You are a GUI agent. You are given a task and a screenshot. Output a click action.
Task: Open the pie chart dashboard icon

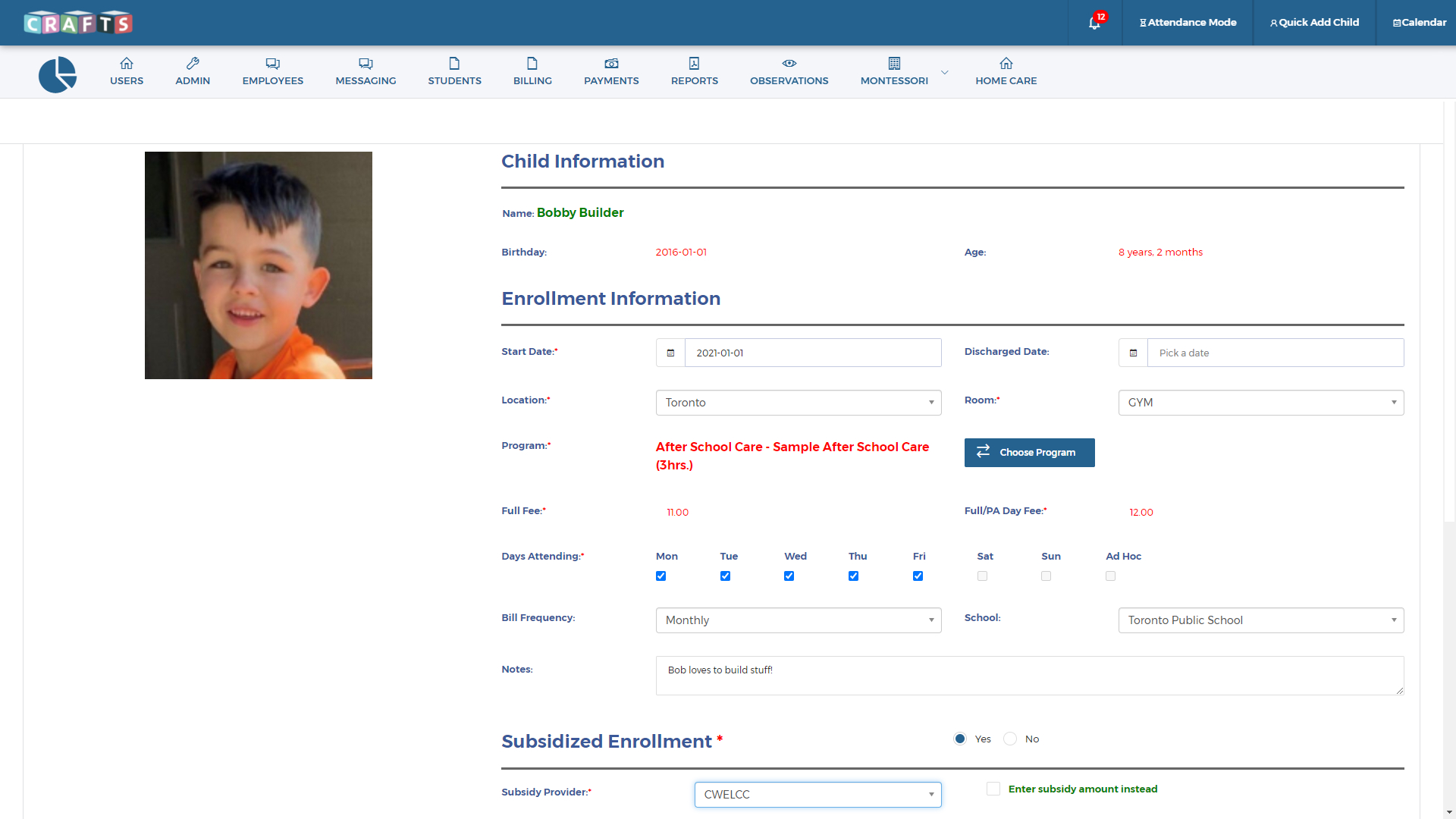point(58,74)
